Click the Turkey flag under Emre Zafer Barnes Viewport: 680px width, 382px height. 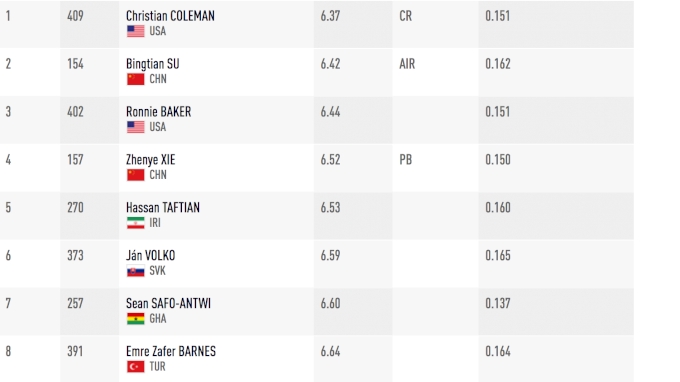[135, 367]
